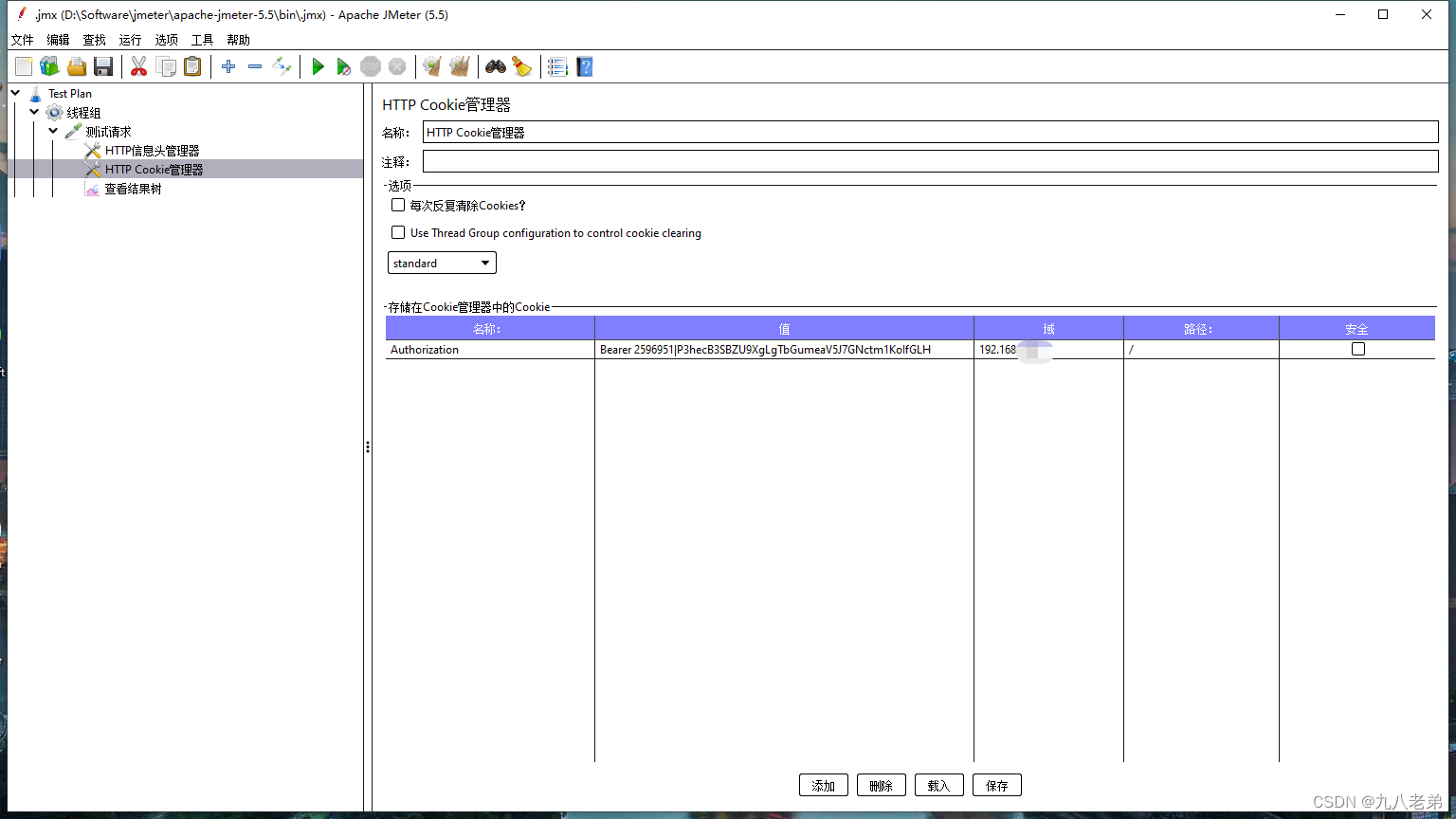Select HTTP信息头管理器 in the tree
1456x819 pixels.
[x=152, y=150]
